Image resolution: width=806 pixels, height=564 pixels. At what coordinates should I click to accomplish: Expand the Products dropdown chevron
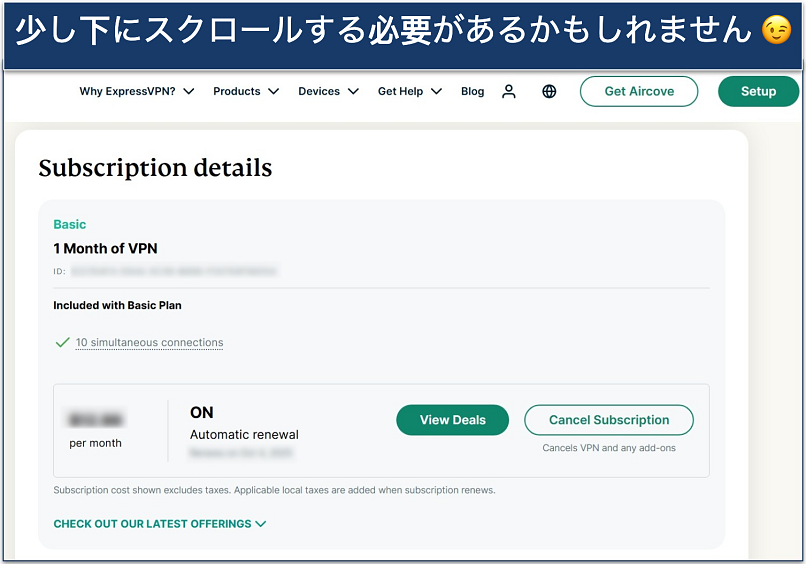click(x=273, y=92)
